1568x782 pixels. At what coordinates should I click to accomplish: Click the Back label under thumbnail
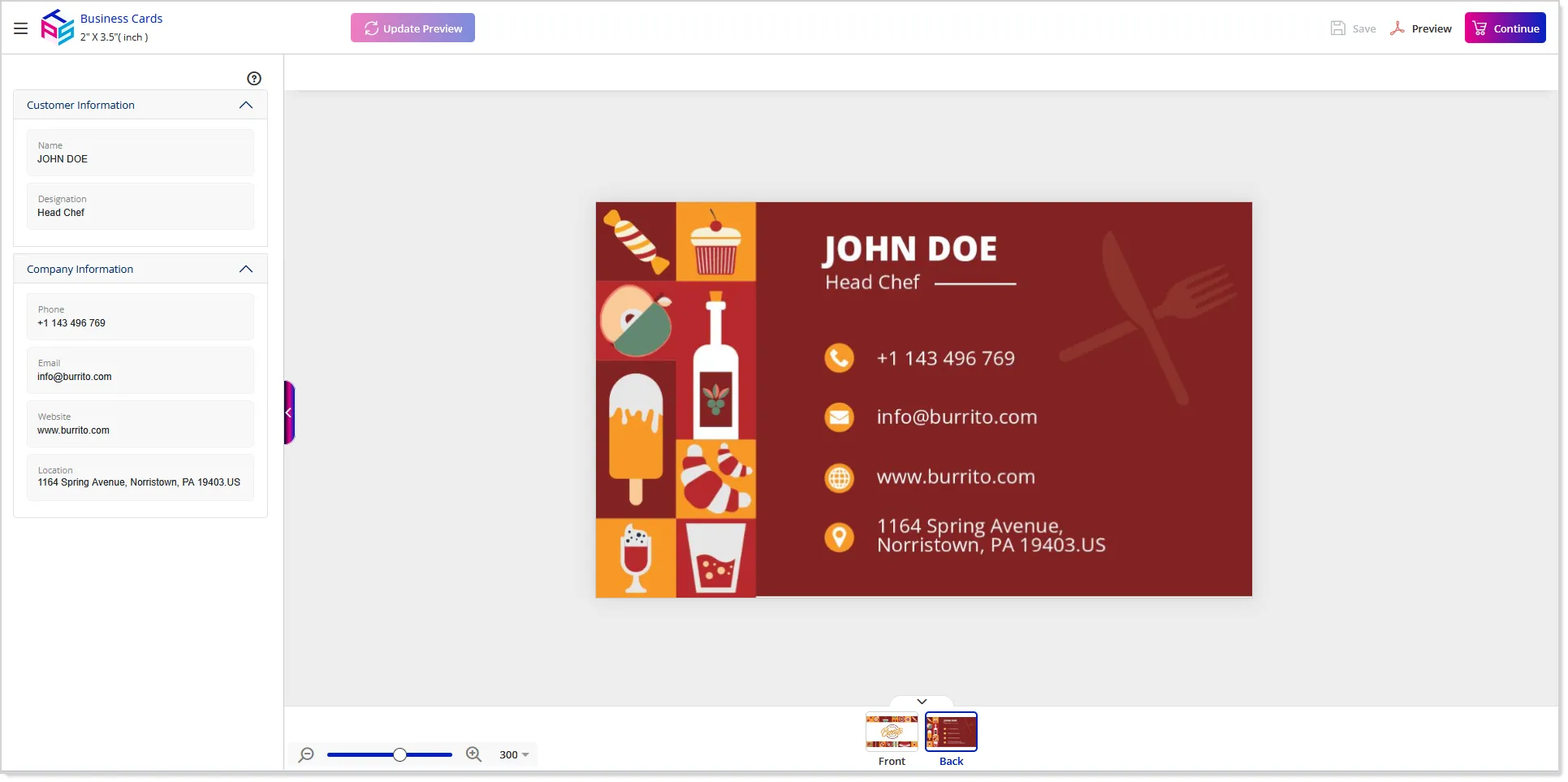(x=951, y=762)
